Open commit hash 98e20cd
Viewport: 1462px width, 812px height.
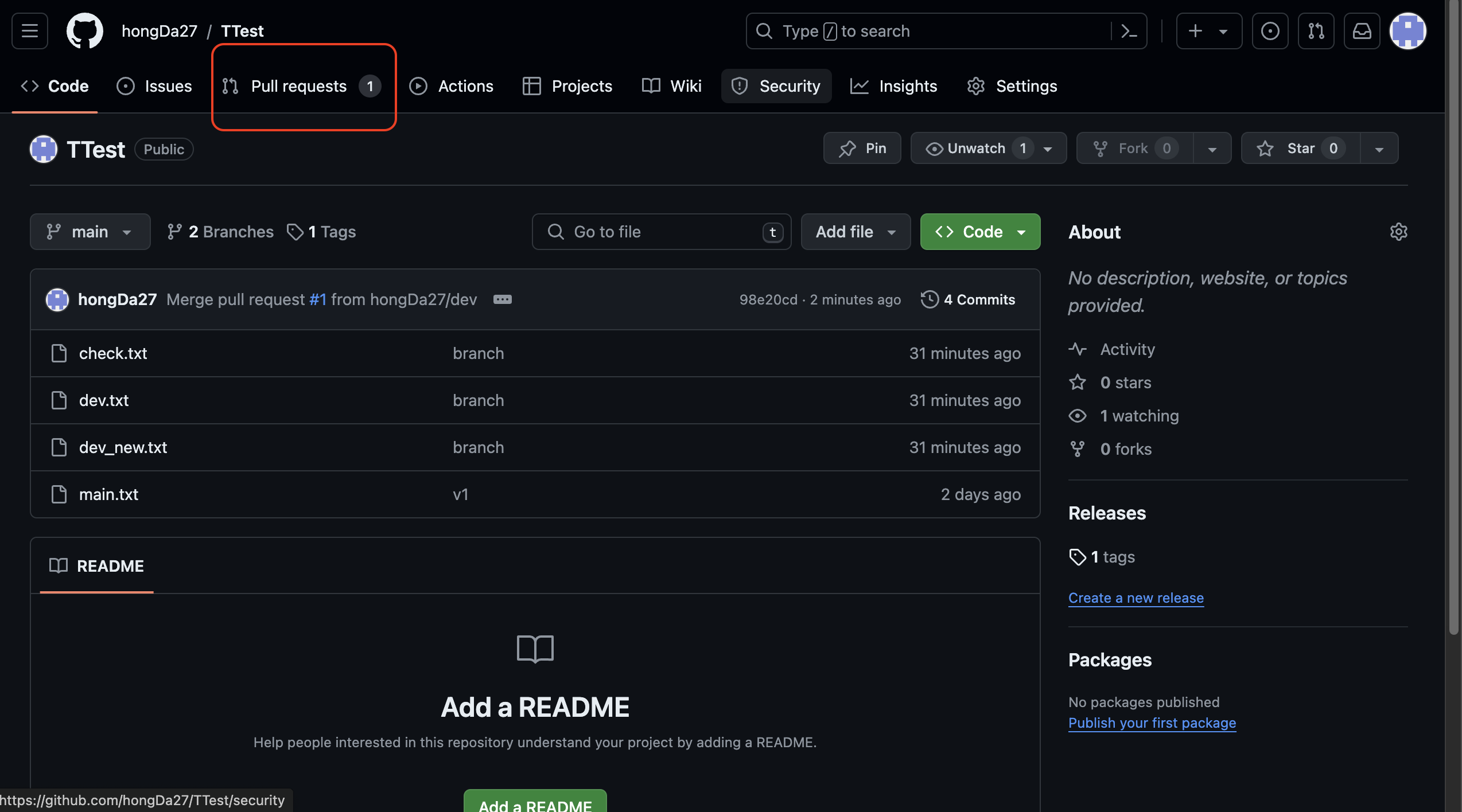pos(768,299)
